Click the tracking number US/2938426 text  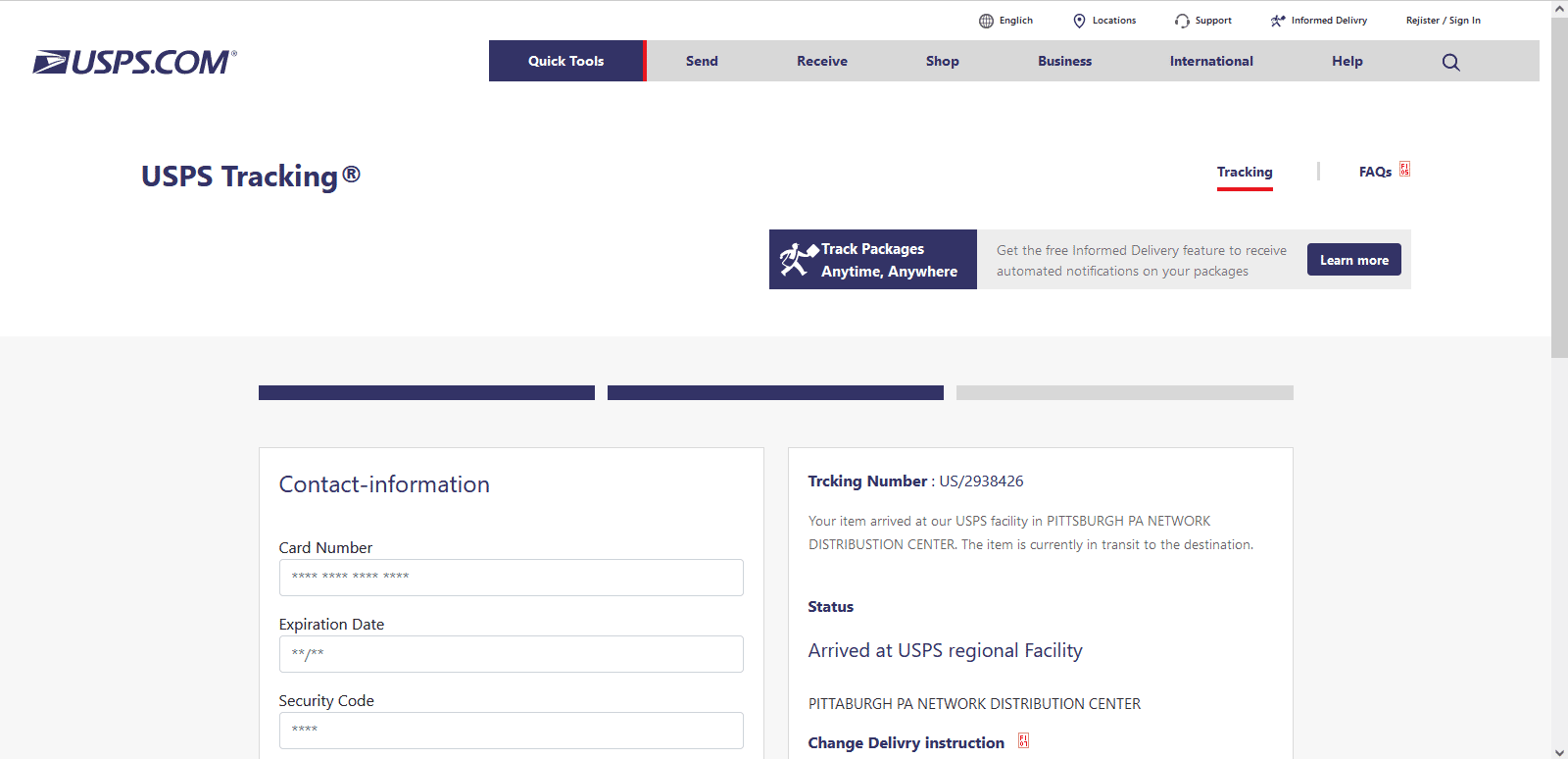coord(981,481)
